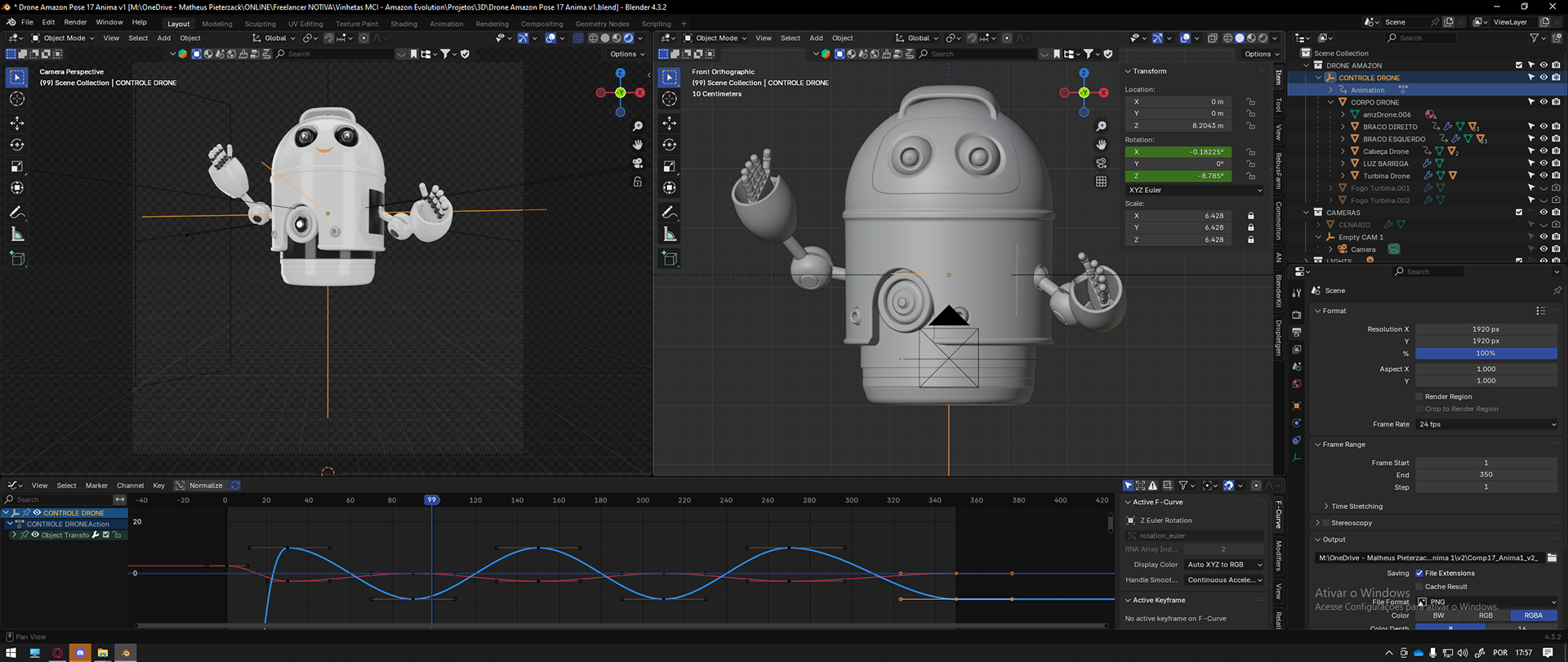The width and height of the screenshot is (1568, 662).
Task: Open the Display Color Auto XYZ dropdown
Action: tap(1224, 565)
